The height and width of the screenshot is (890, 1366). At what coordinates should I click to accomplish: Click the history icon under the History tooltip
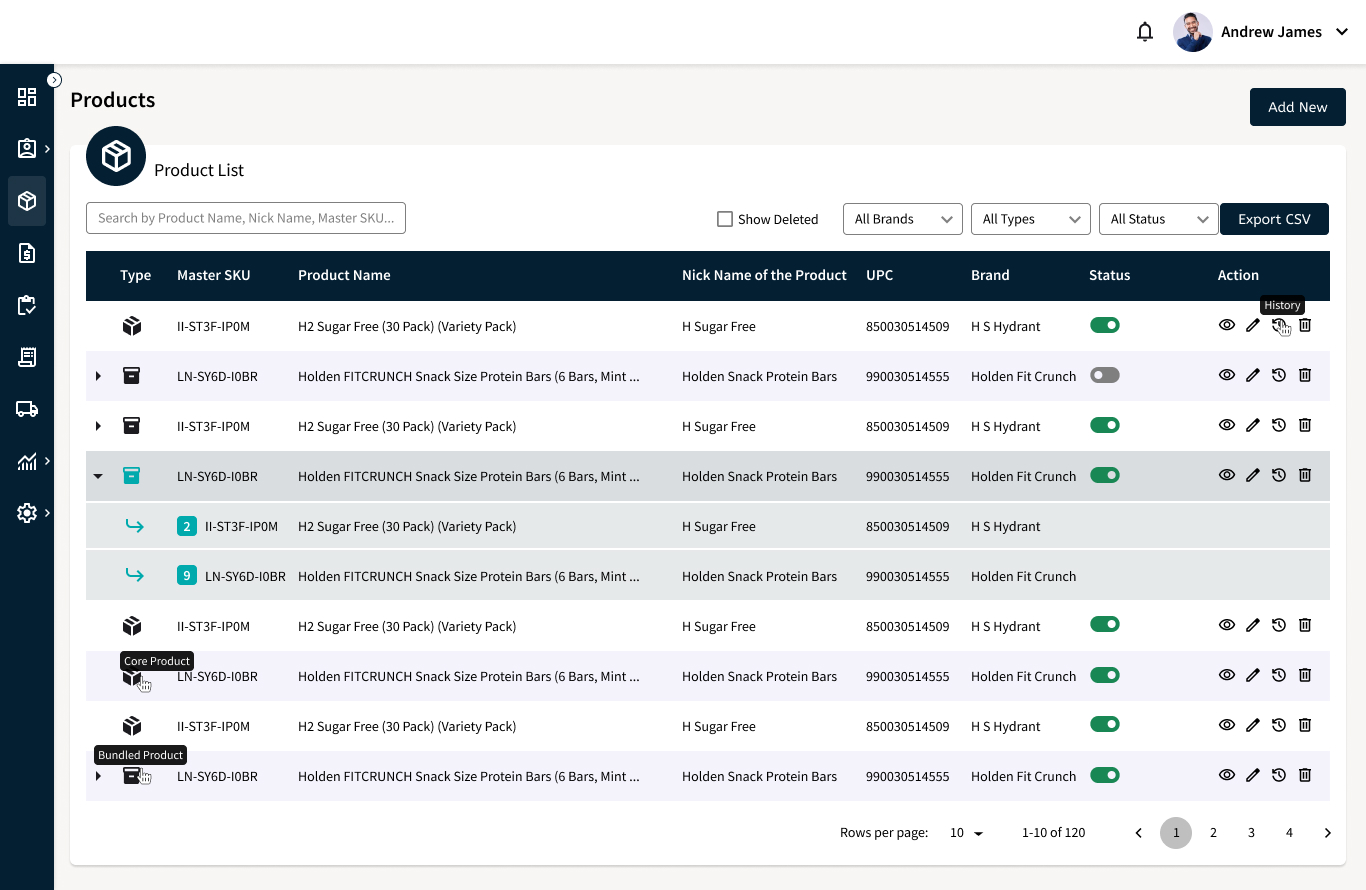click(1279, 325)
